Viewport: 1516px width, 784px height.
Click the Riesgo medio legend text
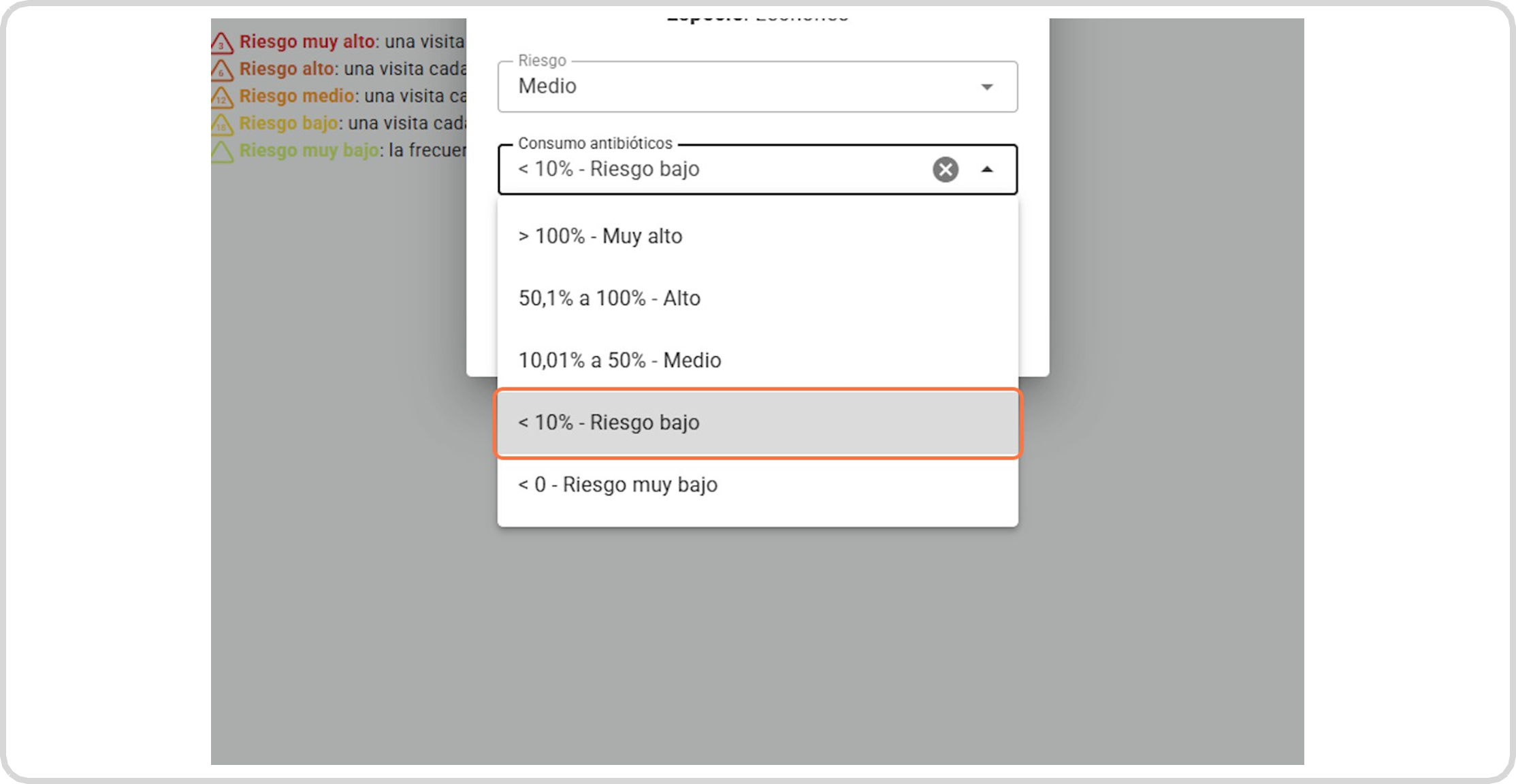tap(297, 96)
